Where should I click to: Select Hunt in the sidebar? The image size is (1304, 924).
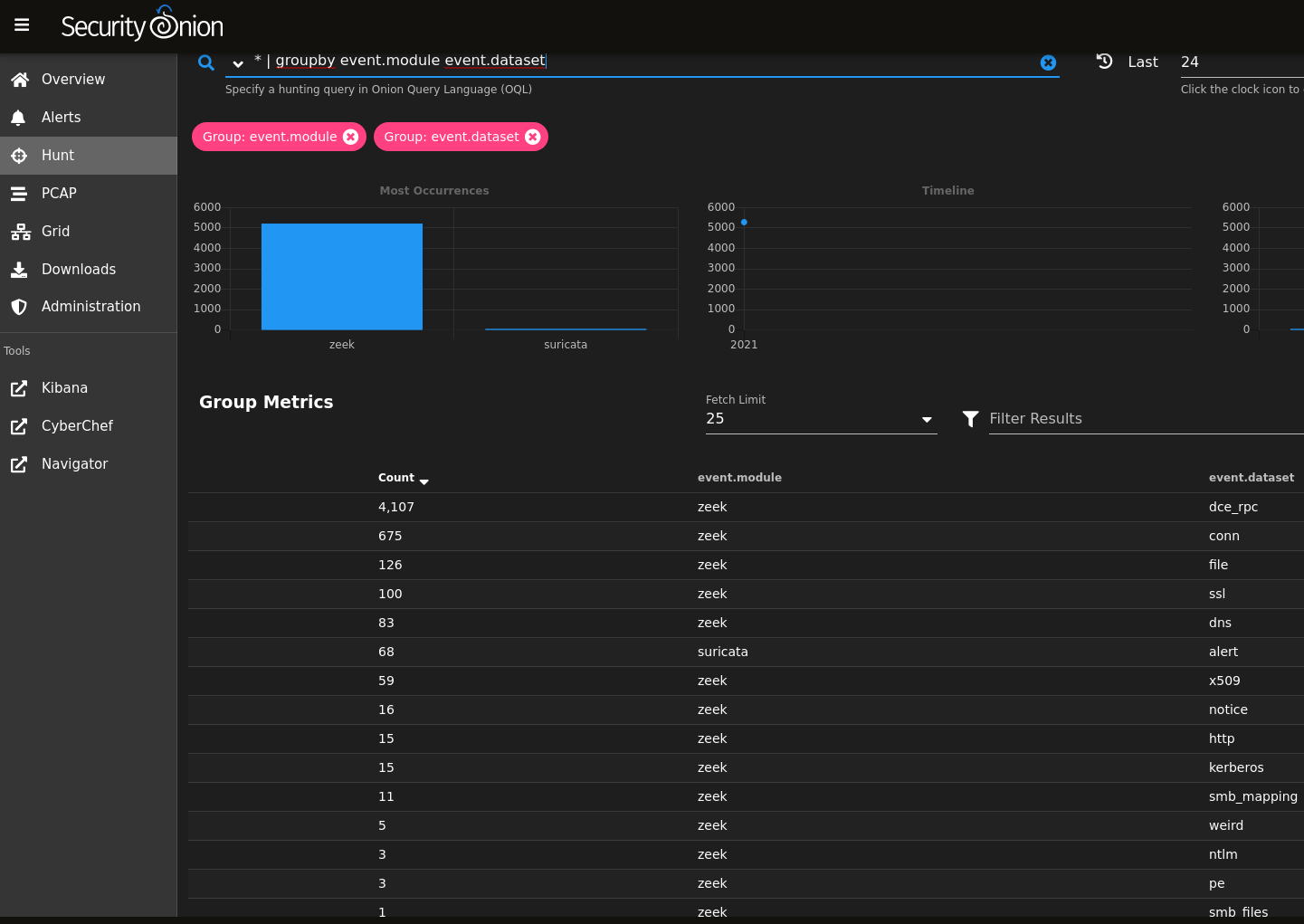point(89,156)
